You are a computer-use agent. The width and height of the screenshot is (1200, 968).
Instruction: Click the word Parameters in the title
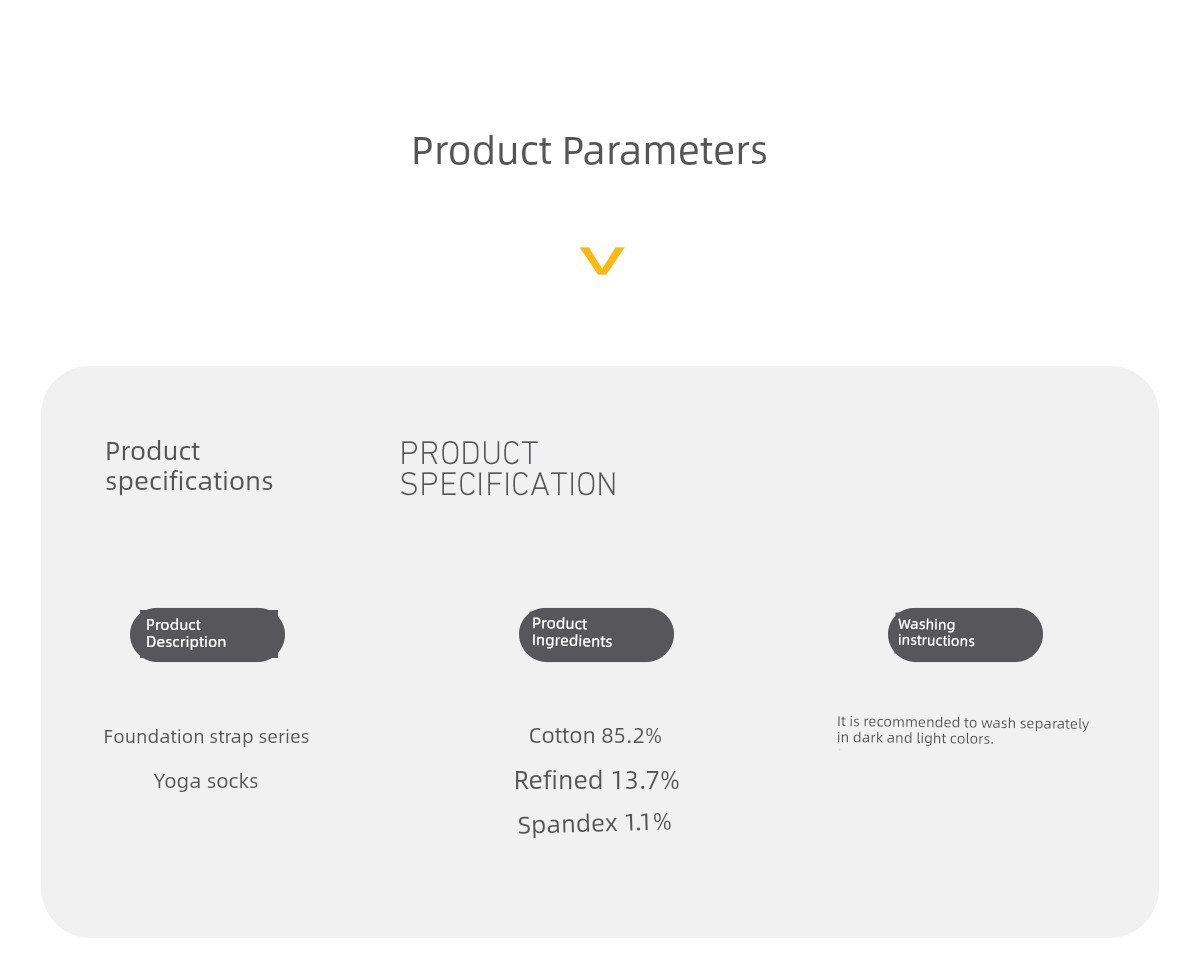(x=664, y=151)
